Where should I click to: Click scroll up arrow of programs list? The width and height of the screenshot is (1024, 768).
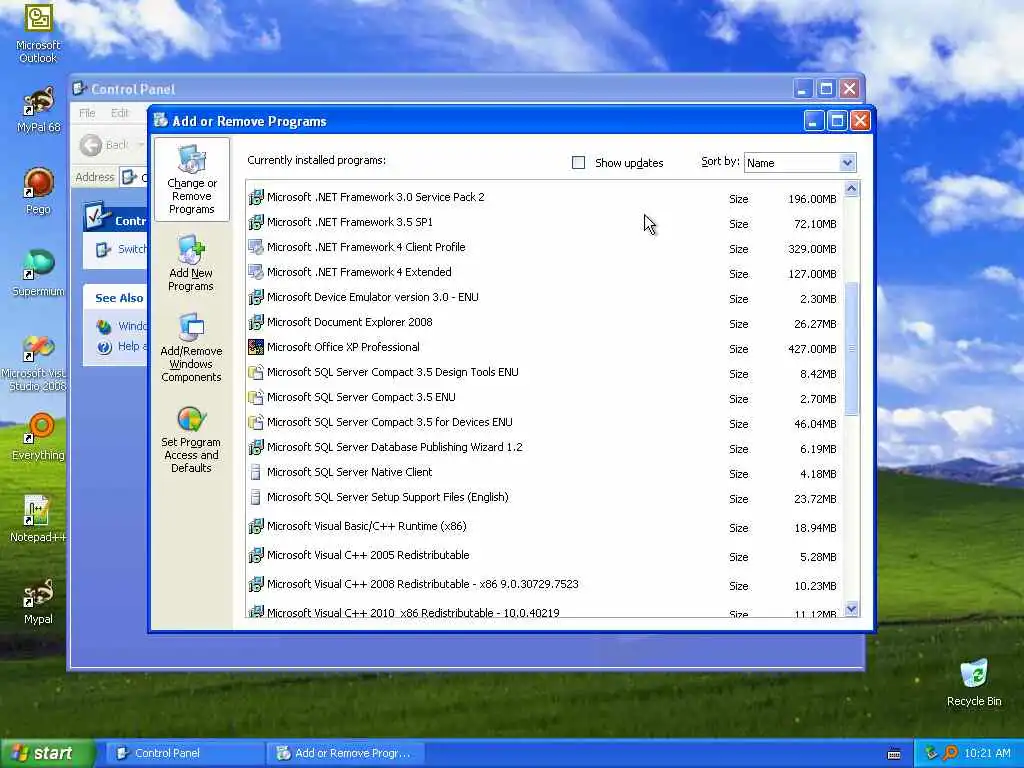click(x=851, y=189)
